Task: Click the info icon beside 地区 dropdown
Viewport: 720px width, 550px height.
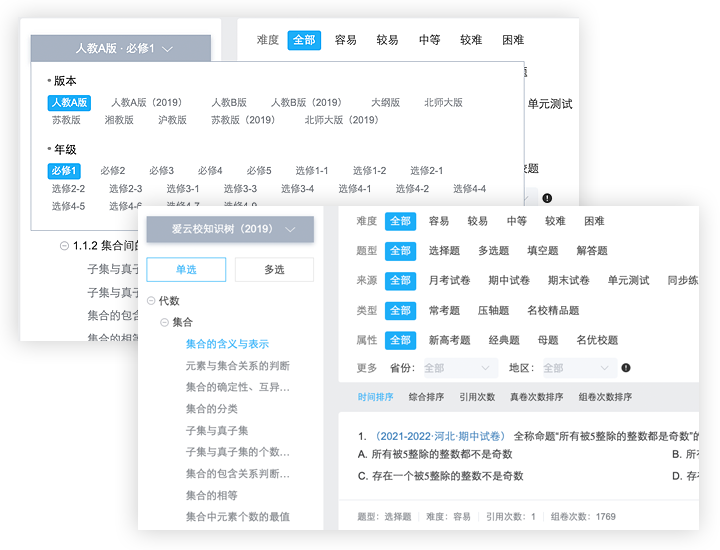Action: (x=626, y=368)
